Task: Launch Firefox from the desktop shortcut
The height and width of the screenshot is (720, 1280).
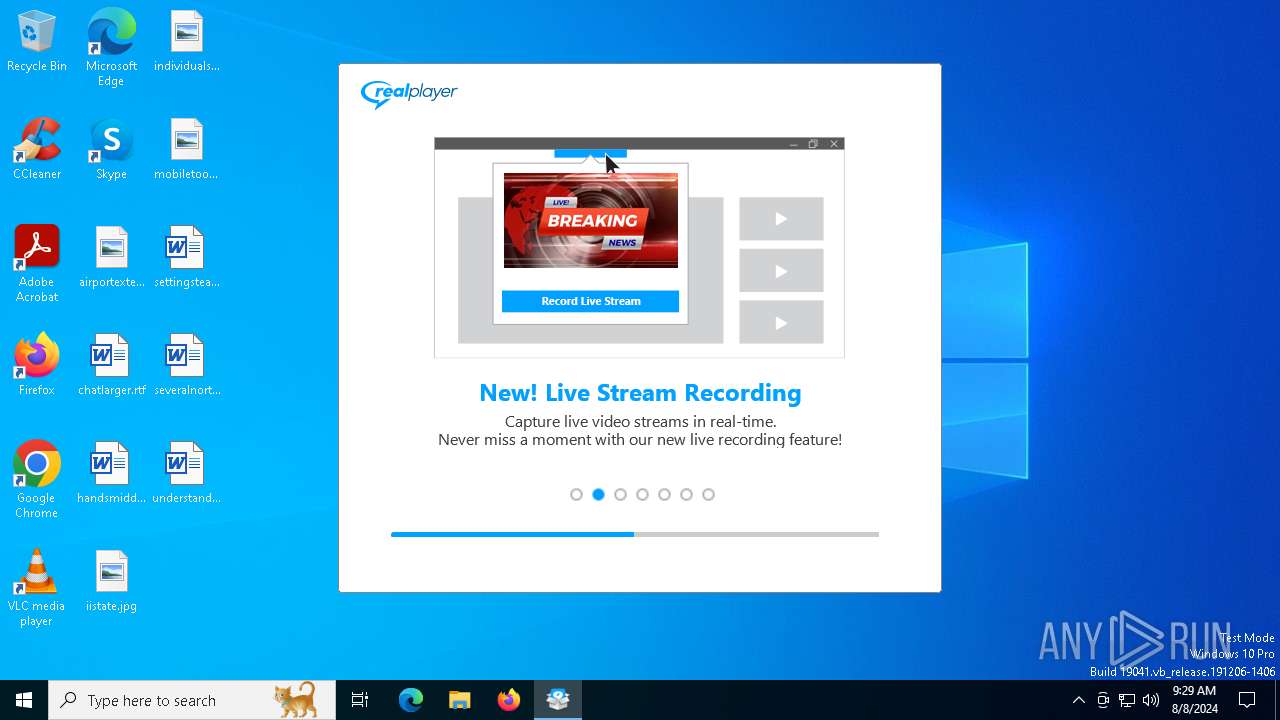Action: pyautogui.click(x=37, y=366)
